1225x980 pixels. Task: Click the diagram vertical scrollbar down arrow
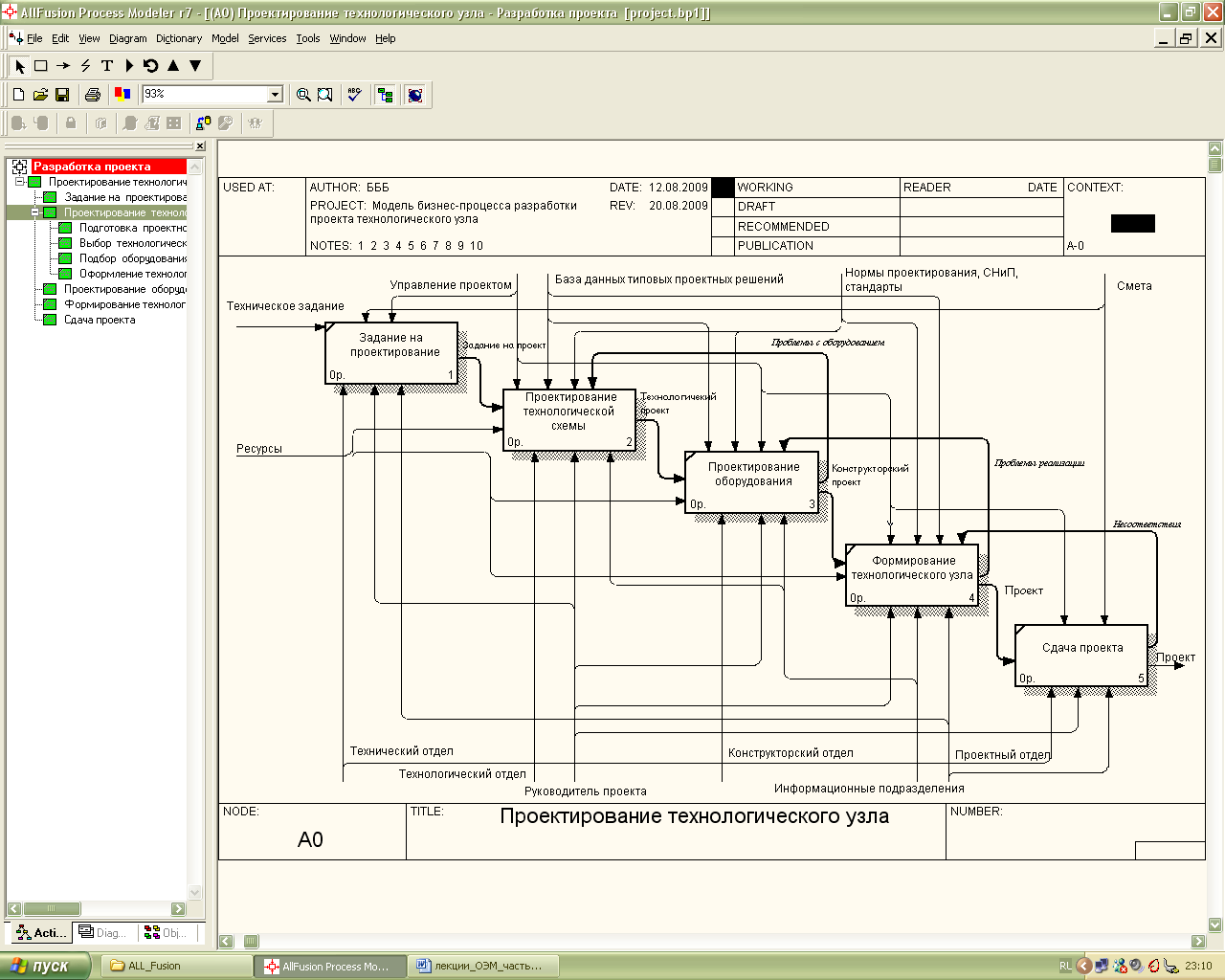pos(1214,924)
